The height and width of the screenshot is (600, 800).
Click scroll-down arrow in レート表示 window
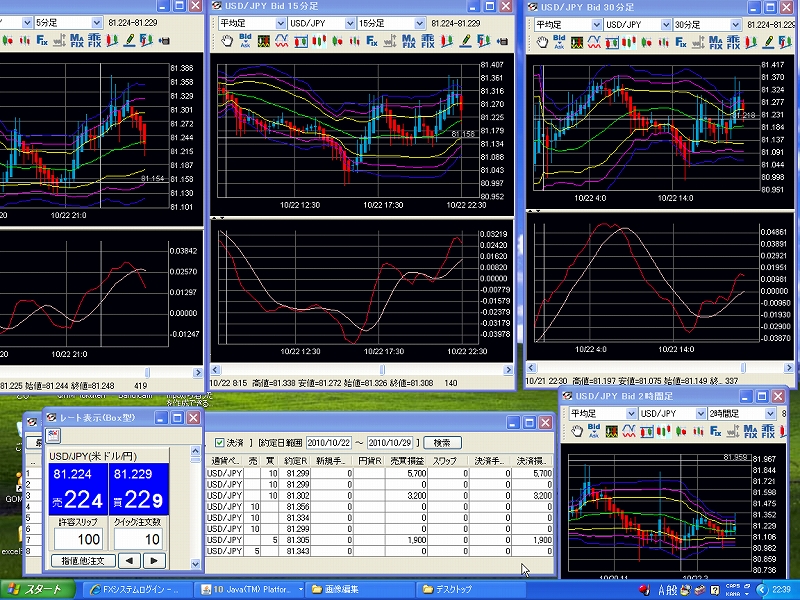pos(195,564)
